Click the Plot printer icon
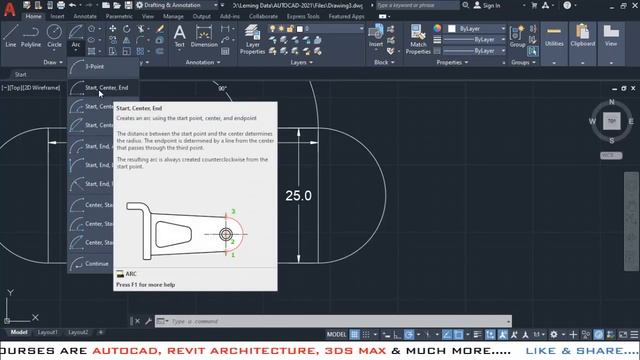 (x=61, y=5)
